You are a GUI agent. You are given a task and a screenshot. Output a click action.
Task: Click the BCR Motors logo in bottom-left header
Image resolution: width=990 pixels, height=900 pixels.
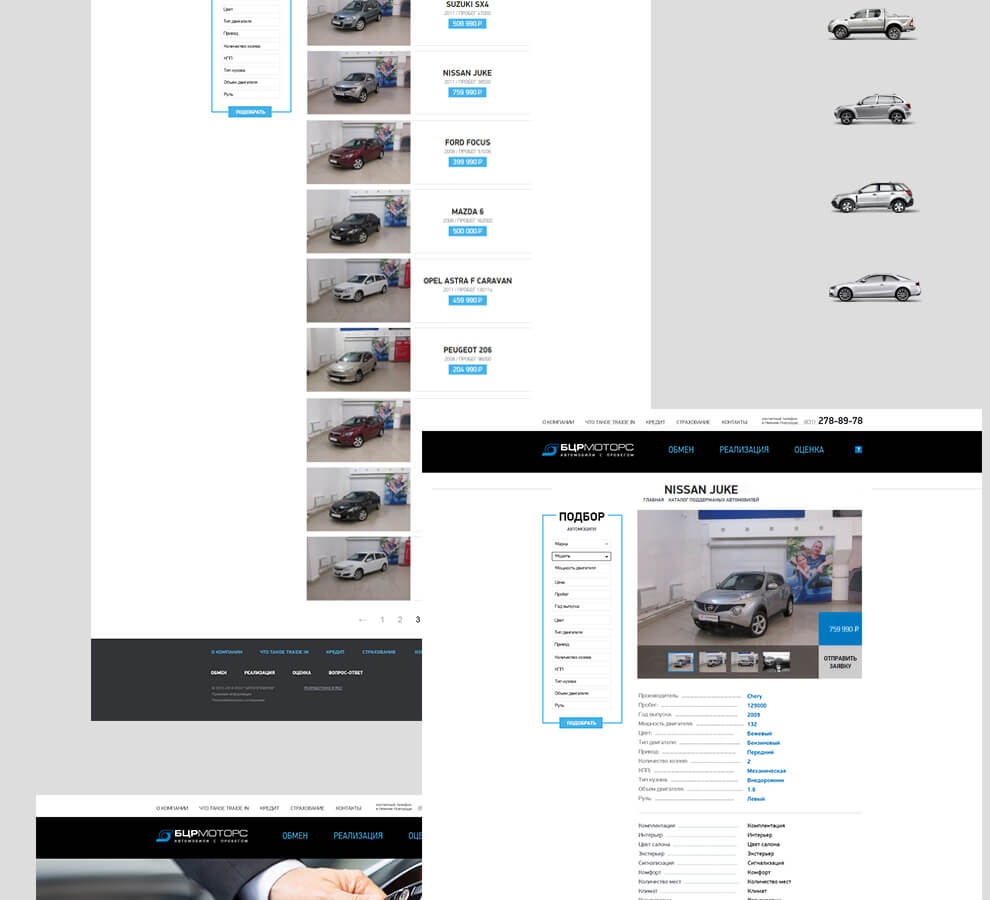[x=202, y=835]
